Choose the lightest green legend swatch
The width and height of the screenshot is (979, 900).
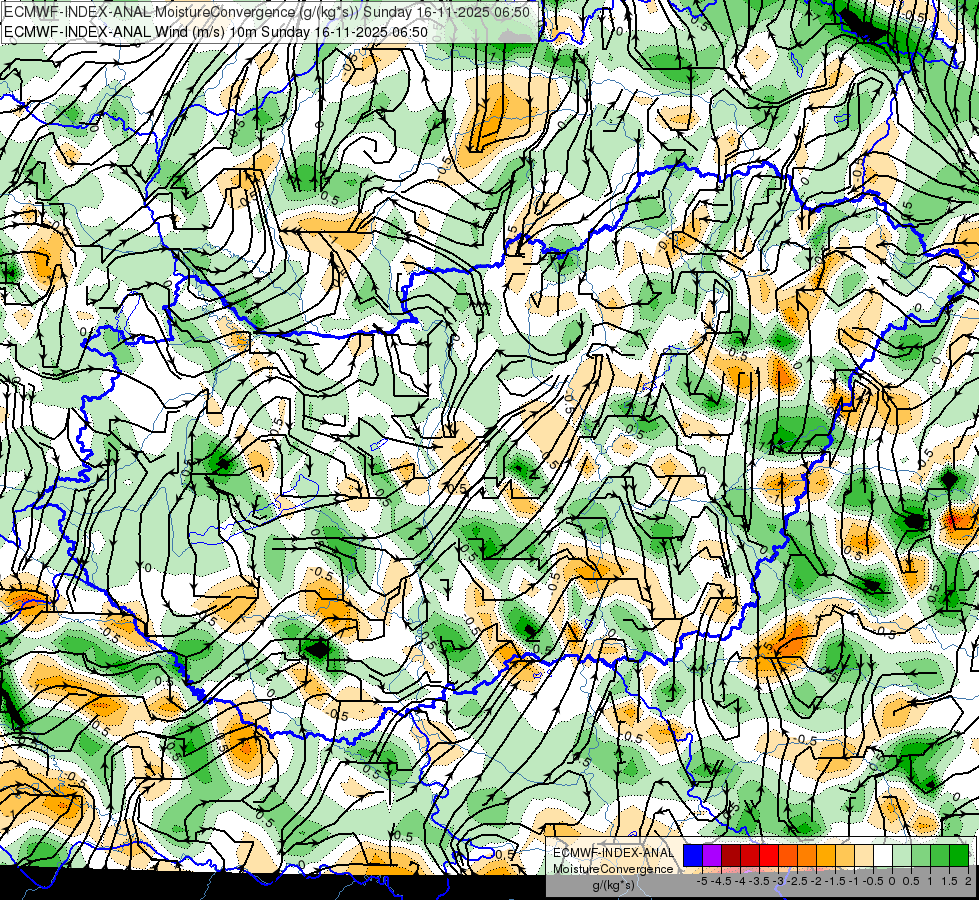pos(902,855)
